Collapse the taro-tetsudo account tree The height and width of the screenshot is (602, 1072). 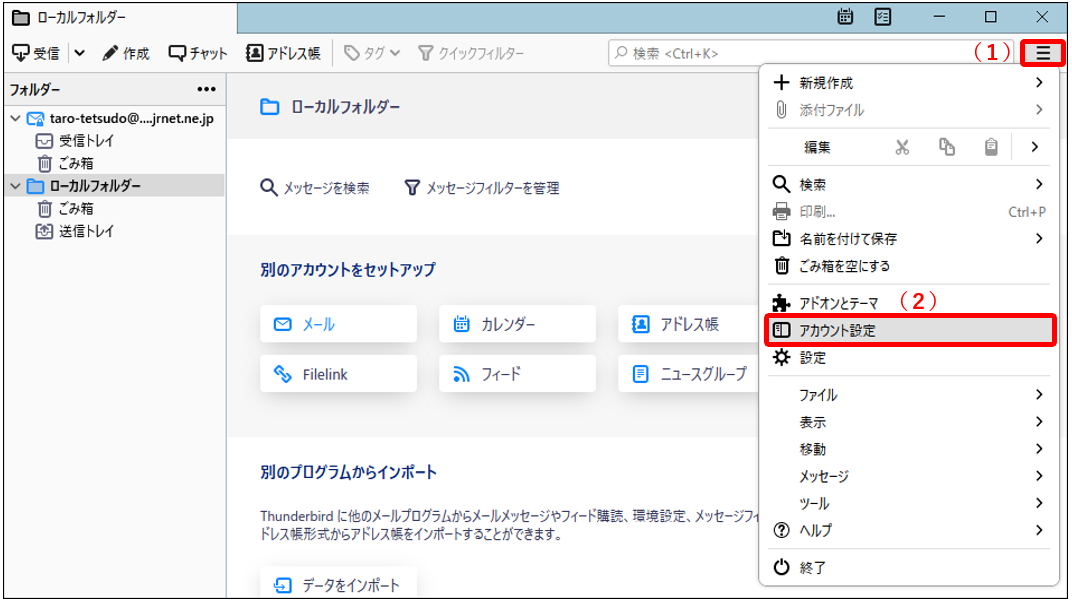(x=16, y=119)
